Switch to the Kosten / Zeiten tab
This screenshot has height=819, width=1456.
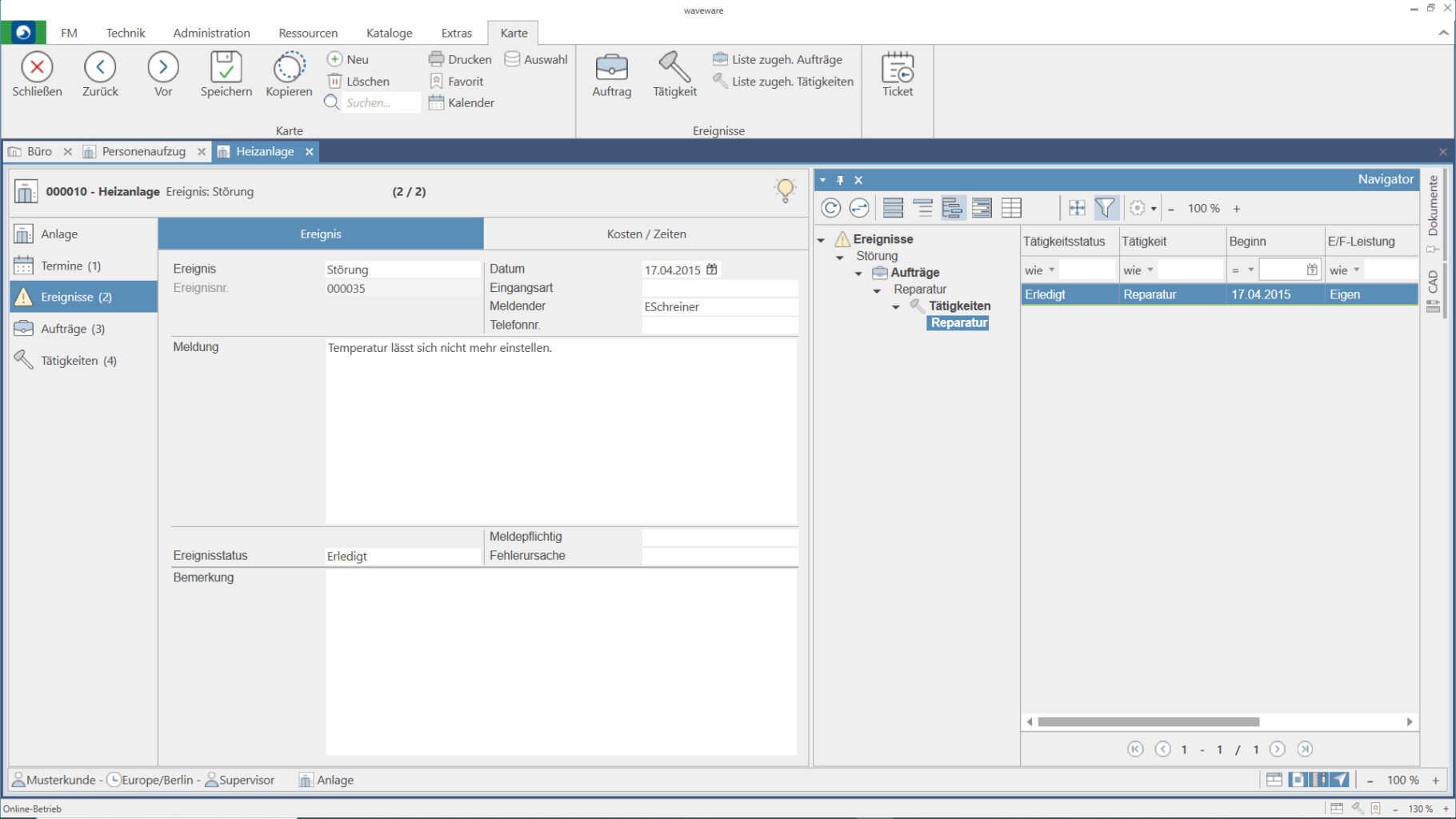[646, 234]
